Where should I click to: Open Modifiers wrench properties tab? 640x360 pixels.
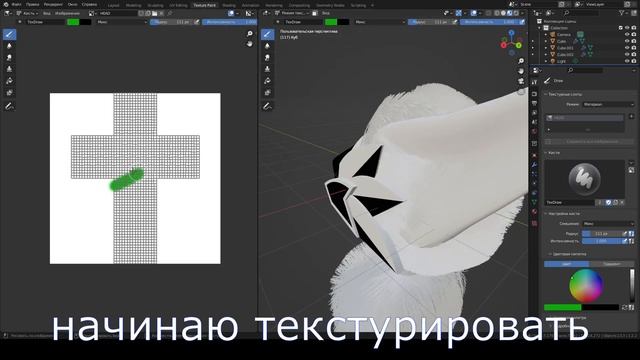click(534, 164)
